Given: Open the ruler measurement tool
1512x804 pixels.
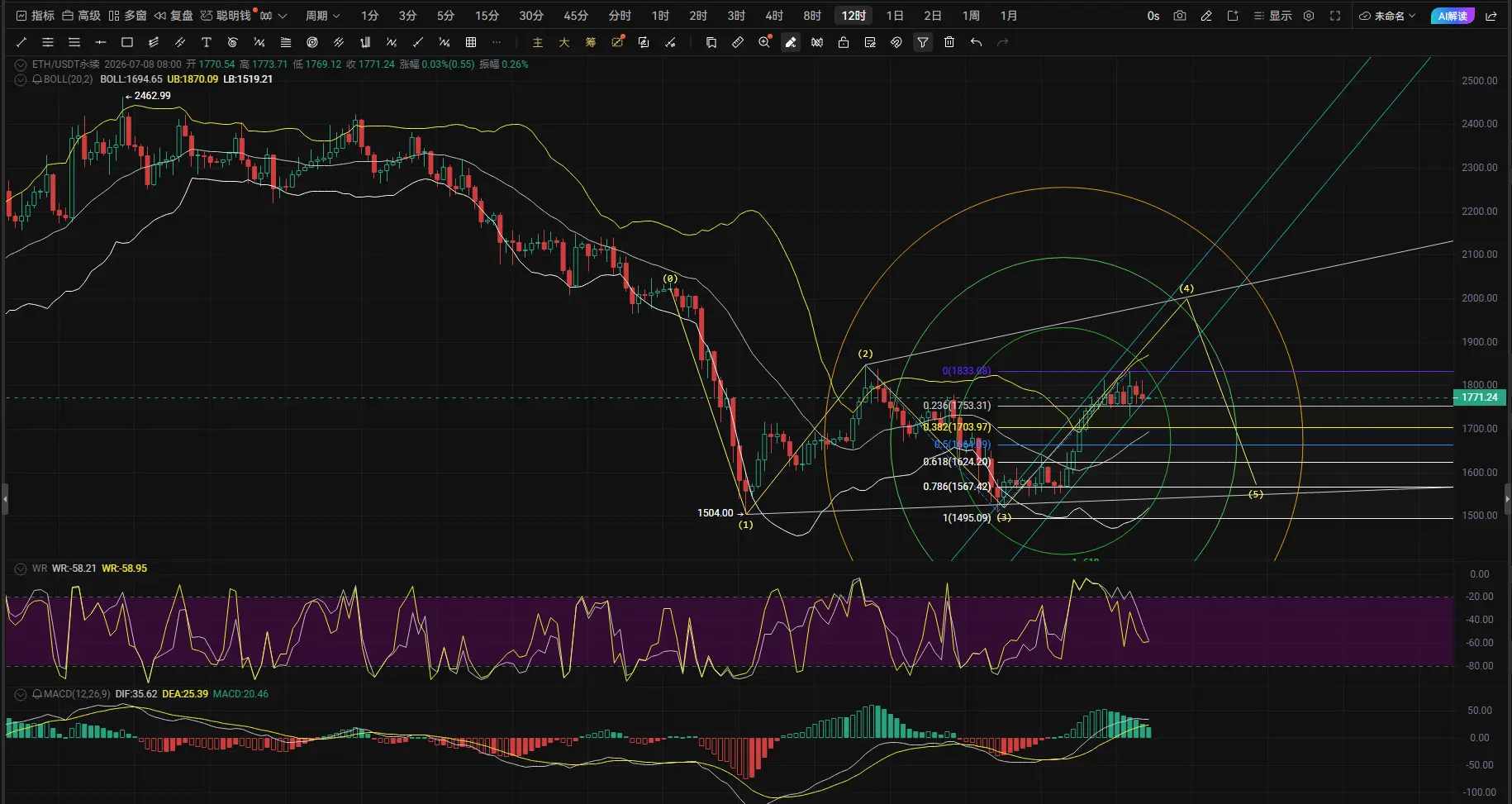Looking at the screenshot, I should pyautogui.click(x=738, y=42).
